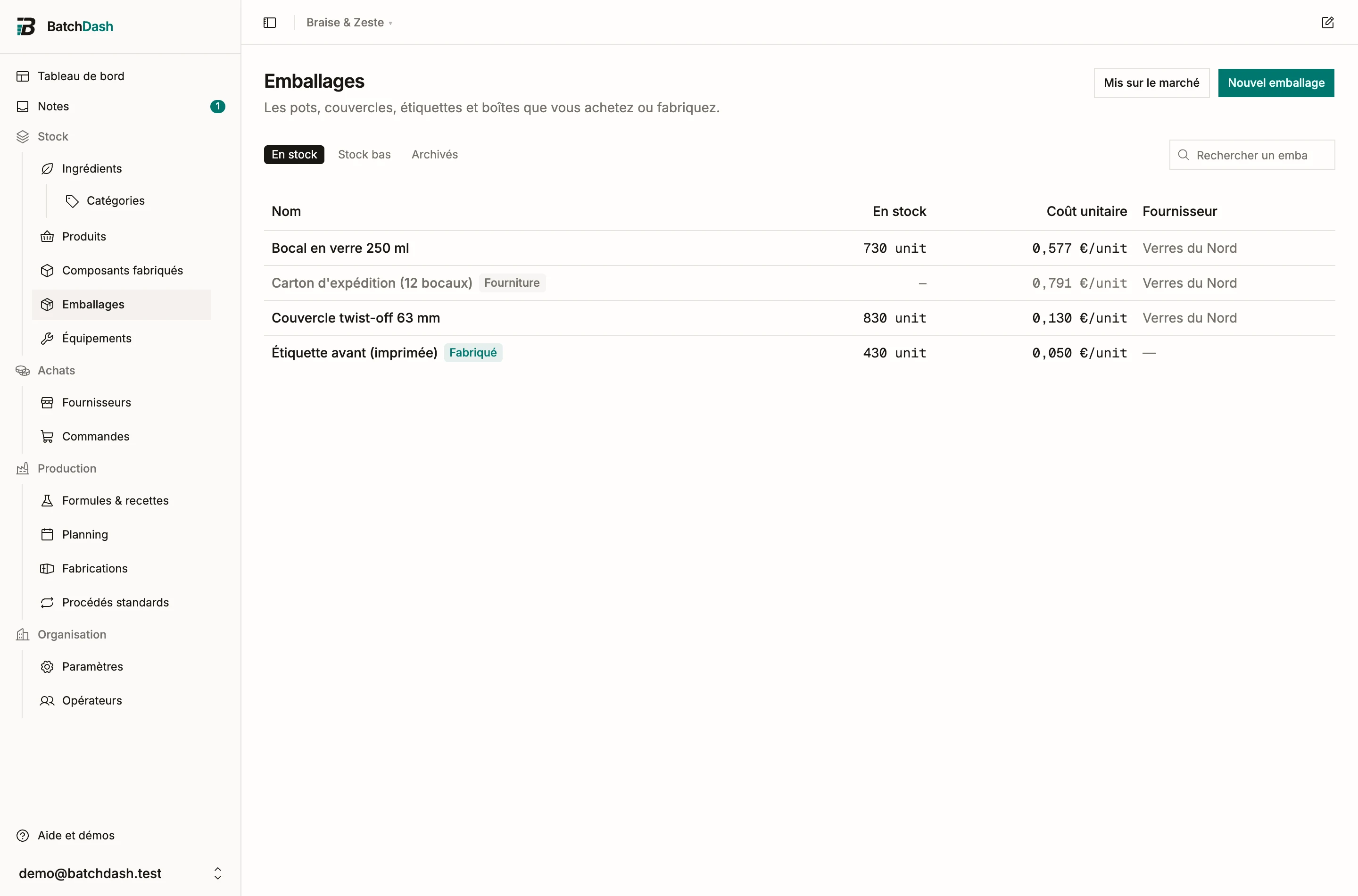This screenshot has height=896, width=1358.
Task: Open Formules & recettes flask icon
Action: (48, 500)
